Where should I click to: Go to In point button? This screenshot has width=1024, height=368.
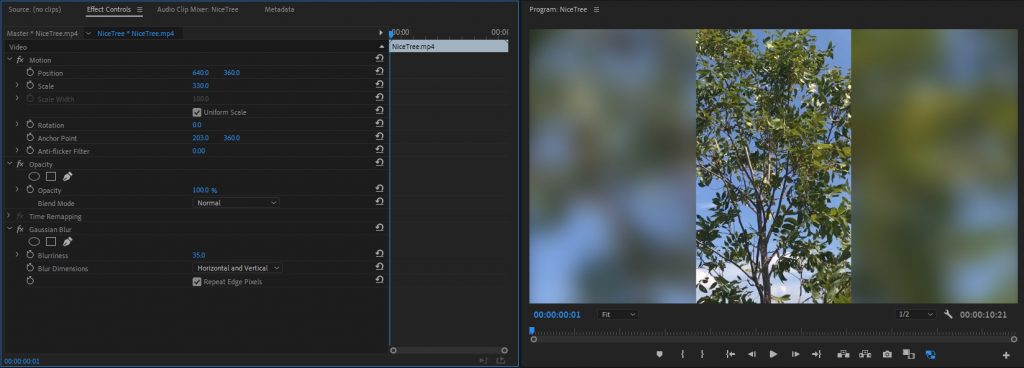coord(730,354)
